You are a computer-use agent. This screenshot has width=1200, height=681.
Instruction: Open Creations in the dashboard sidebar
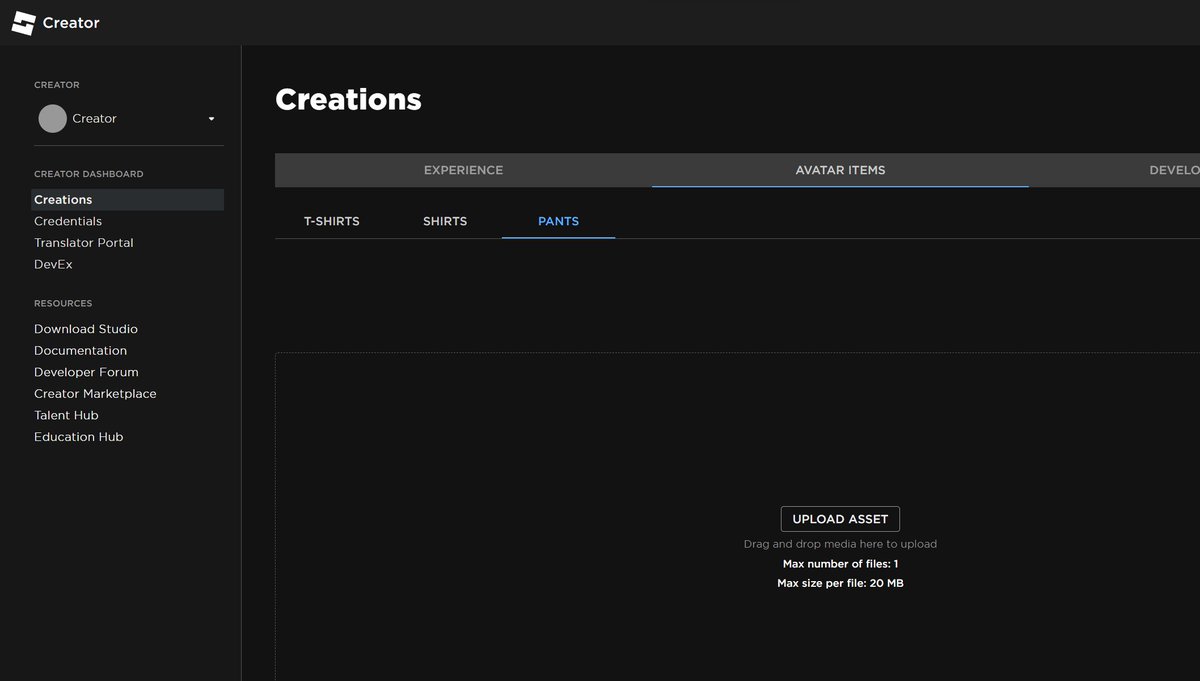tap(127, 200)
